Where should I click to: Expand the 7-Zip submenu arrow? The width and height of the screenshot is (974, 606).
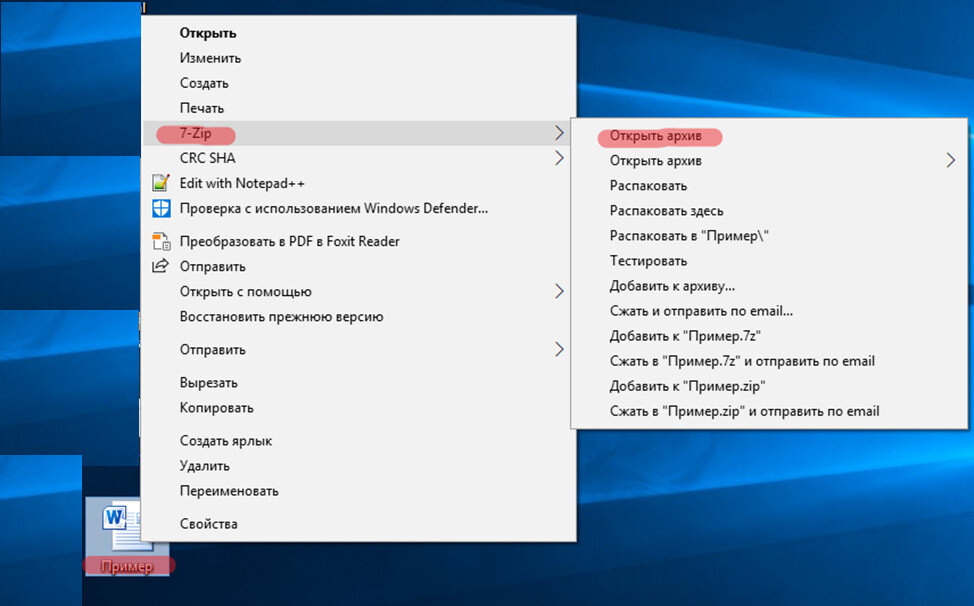(559, 133)
